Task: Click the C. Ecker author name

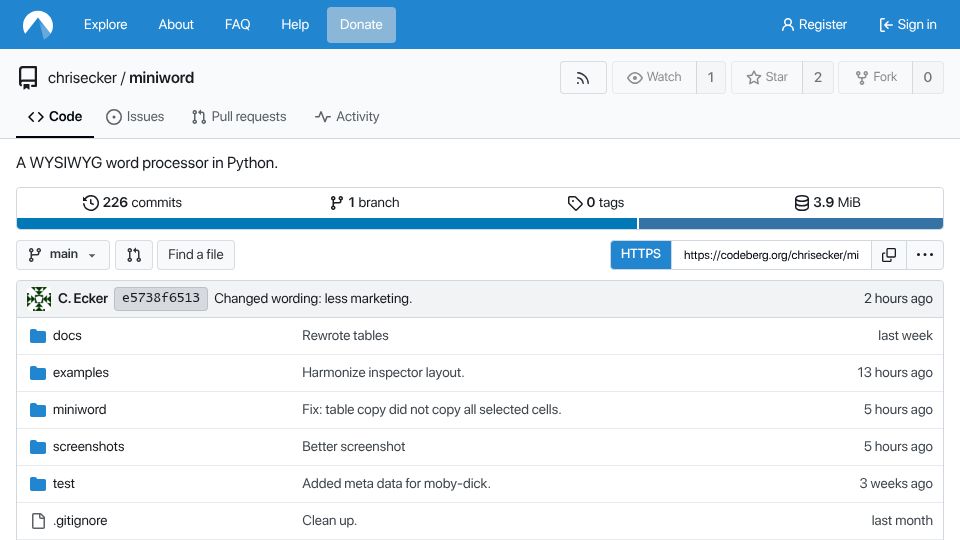Action: (x=83, y=299)
